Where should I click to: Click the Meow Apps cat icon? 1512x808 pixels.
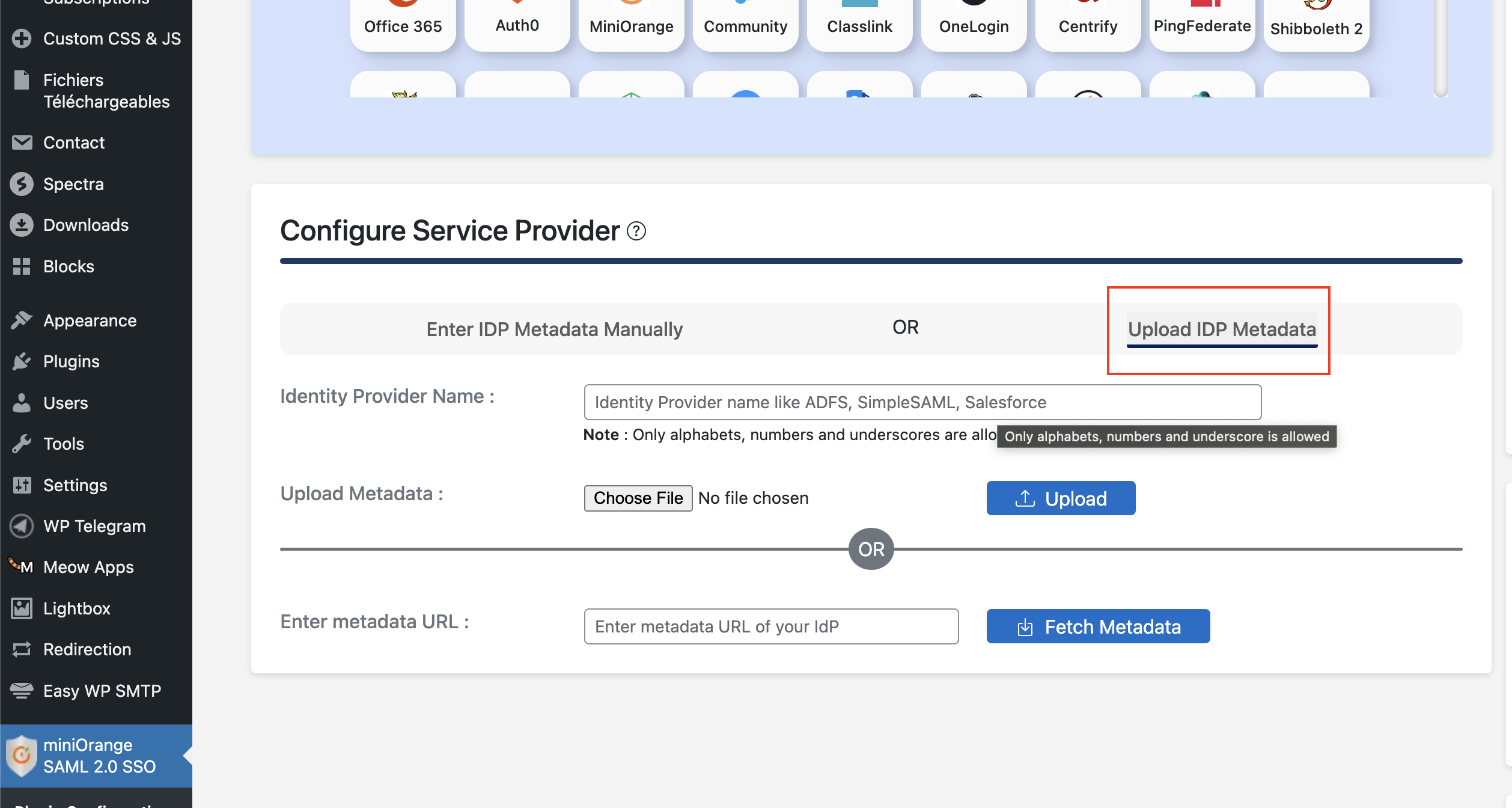(x=20, y=566)
